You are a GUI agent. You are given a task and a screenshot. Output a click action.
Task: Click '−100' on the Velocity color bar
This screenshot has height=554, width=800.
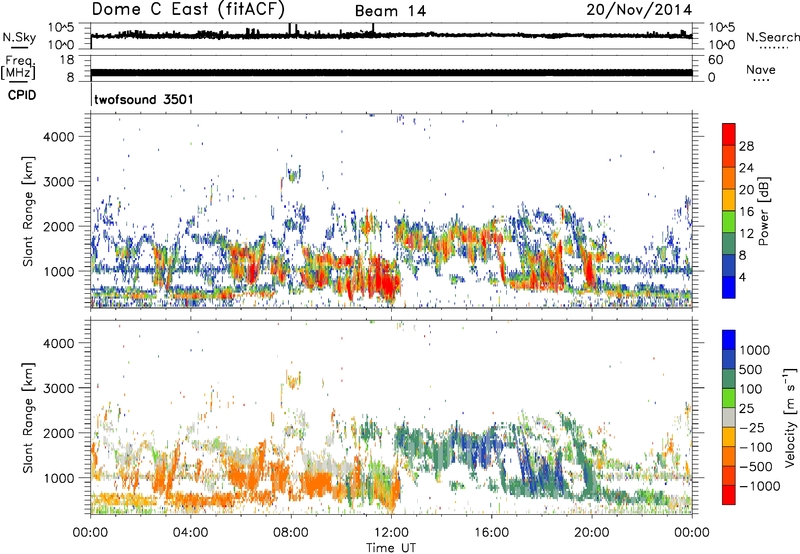pos(756,447)
